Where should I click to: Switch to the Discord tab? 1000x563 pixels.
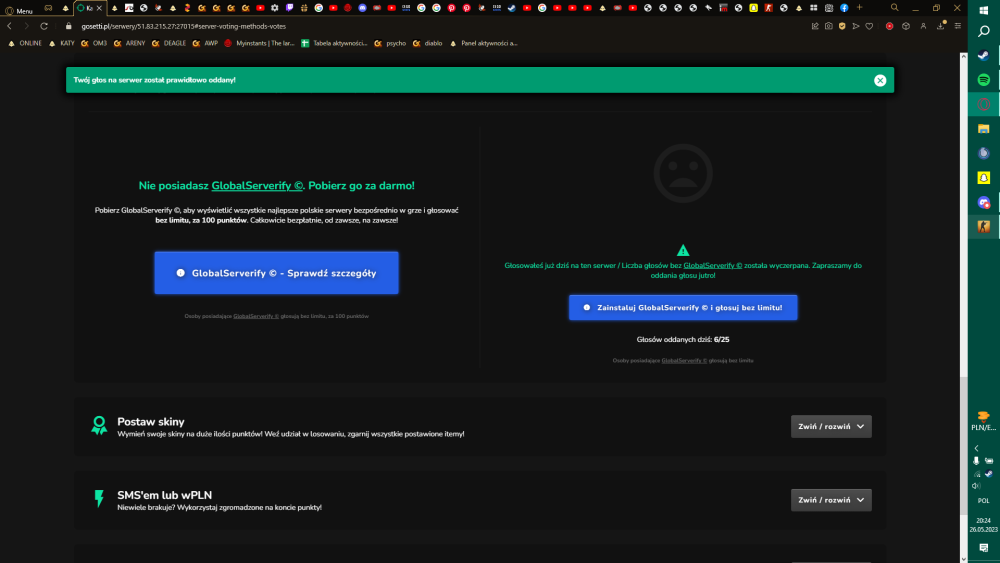pyautogui.click(x=362, y=8)
